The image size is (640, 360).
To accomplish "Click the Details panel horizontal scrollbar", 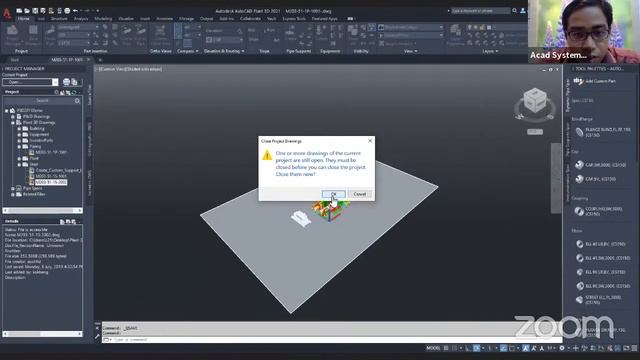I will pos(42,334).
